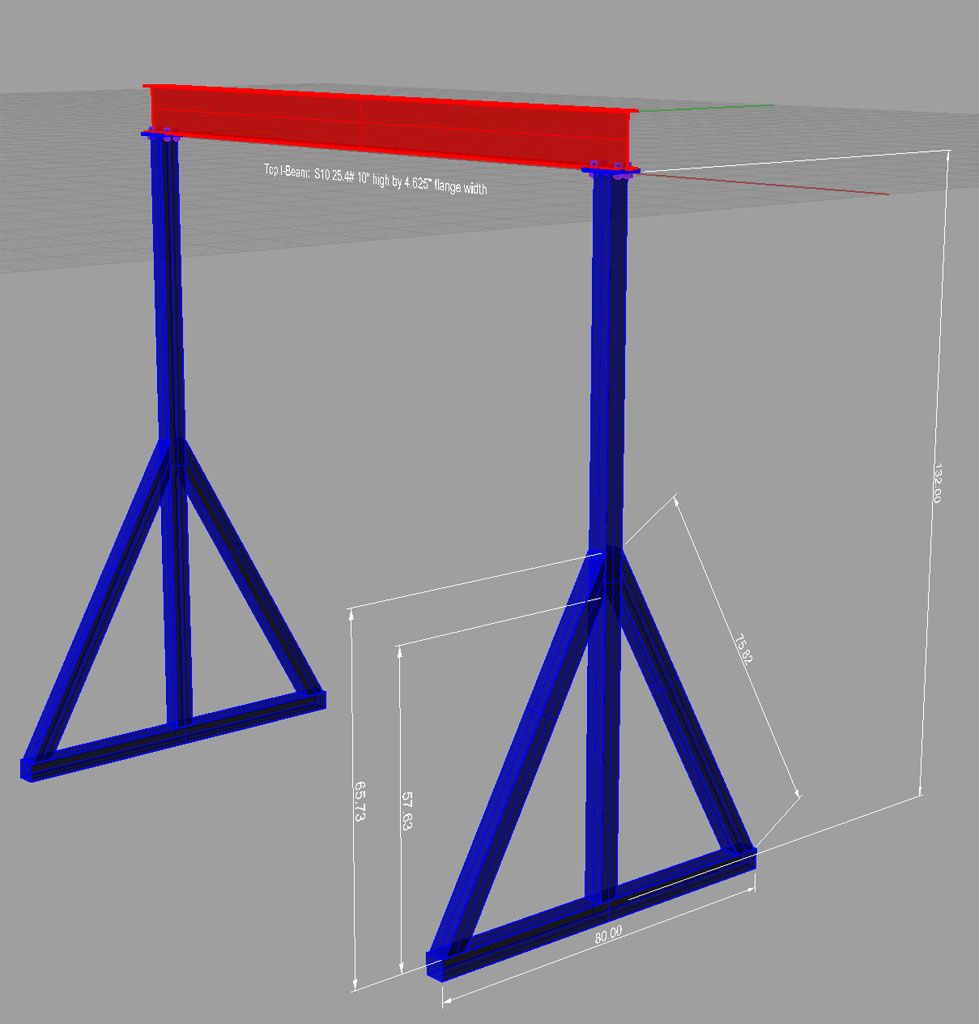The height and width of the screenshot is (1024, 979).
Task: Click the green axis line
Action: (x=705, y=108)
